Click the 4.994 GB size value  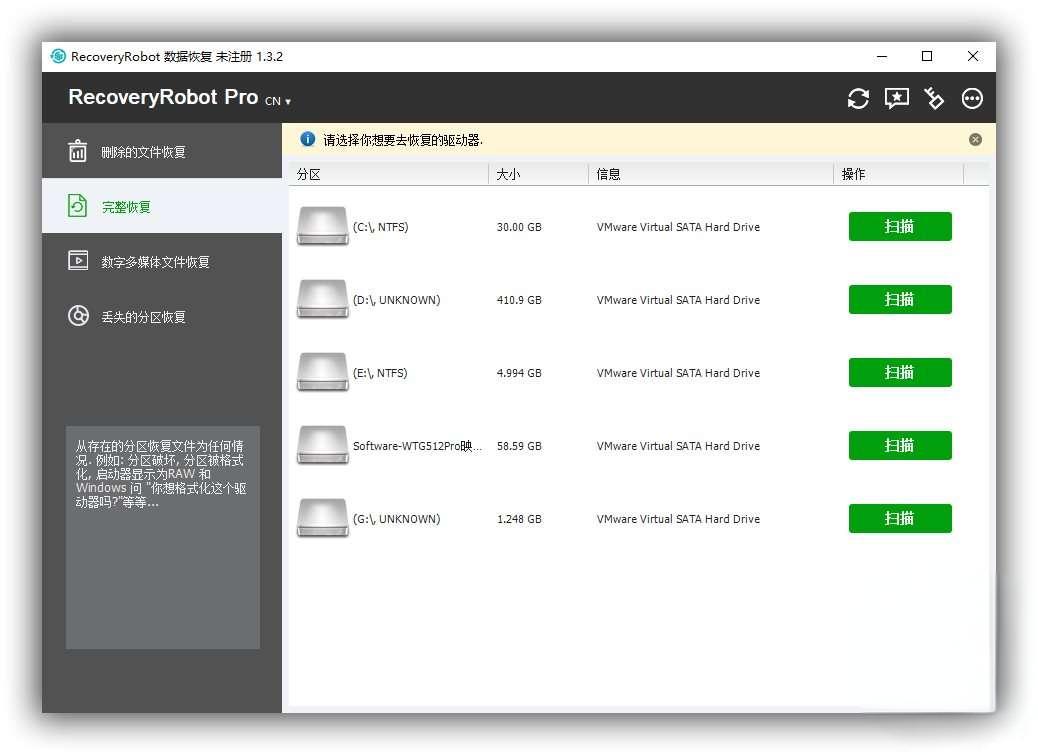tap(519, 373)
